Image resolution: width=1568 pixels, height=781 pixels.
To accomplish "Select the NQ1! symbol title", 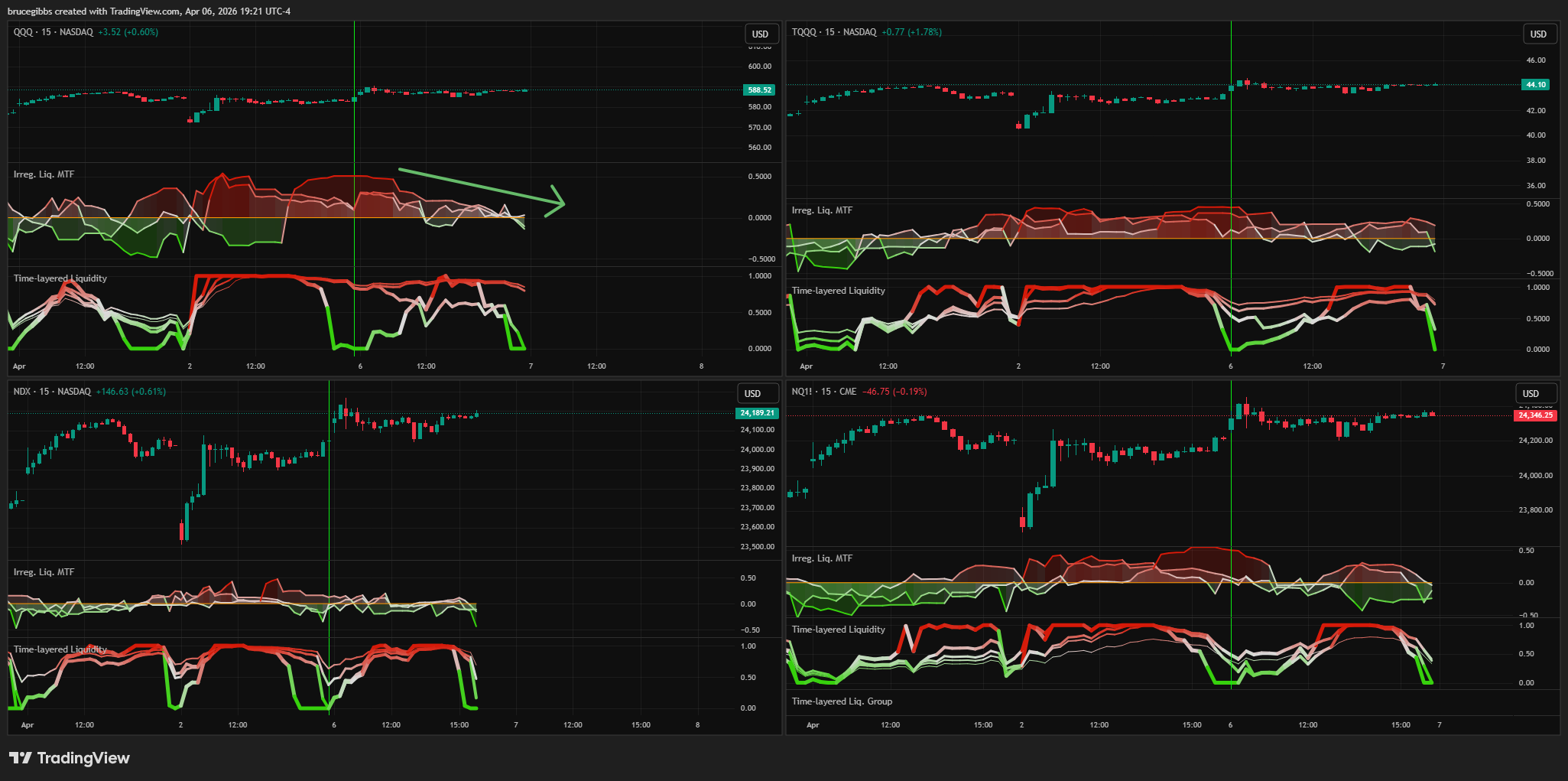I will pyautogui.click(x=802, y=392).
